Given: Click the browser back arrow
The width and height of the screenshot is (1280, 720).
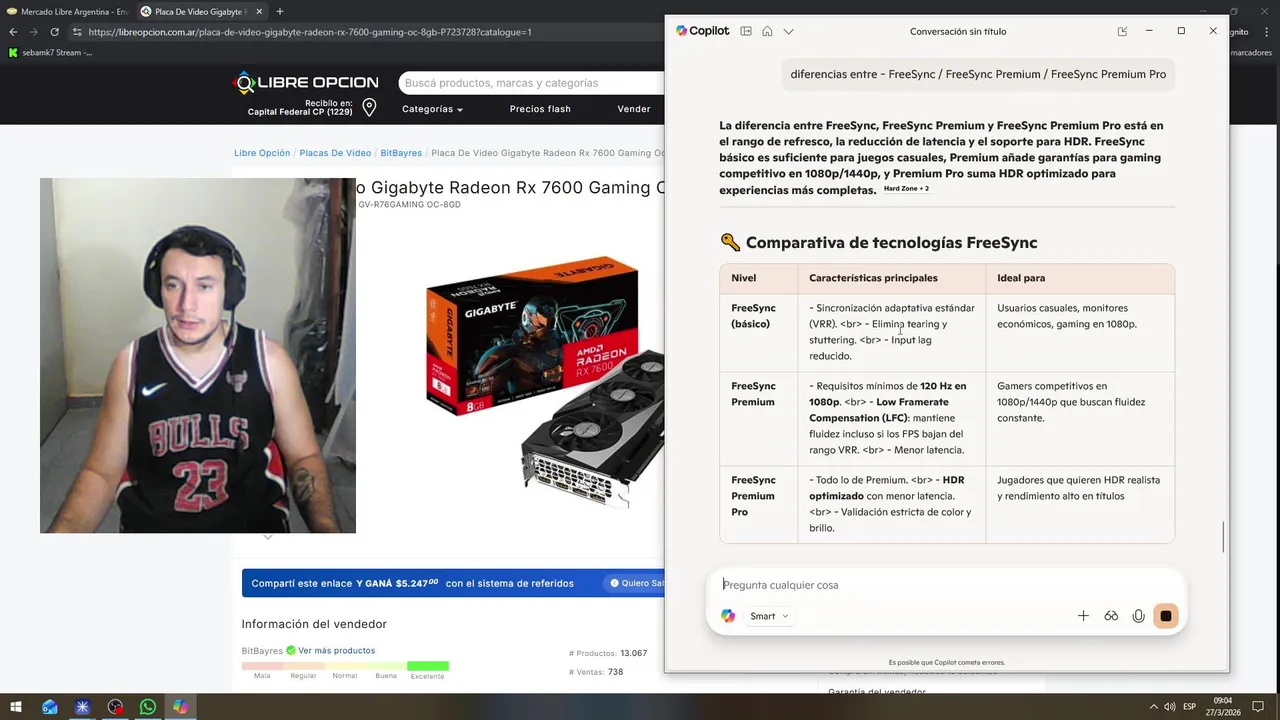Looking at the screenshot, I should coord(13,32).
